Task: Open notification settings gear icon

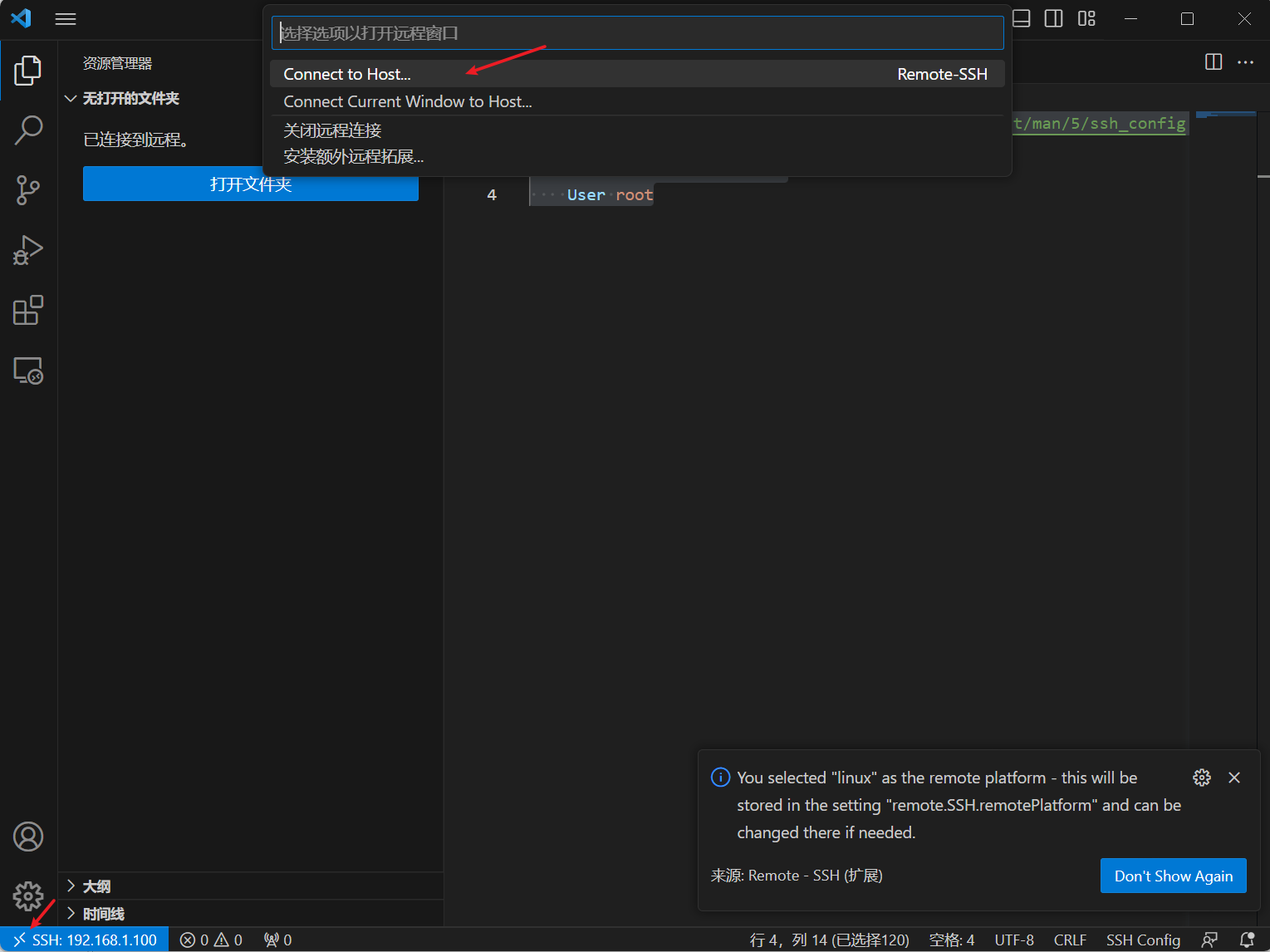Action: point(1202,778)
